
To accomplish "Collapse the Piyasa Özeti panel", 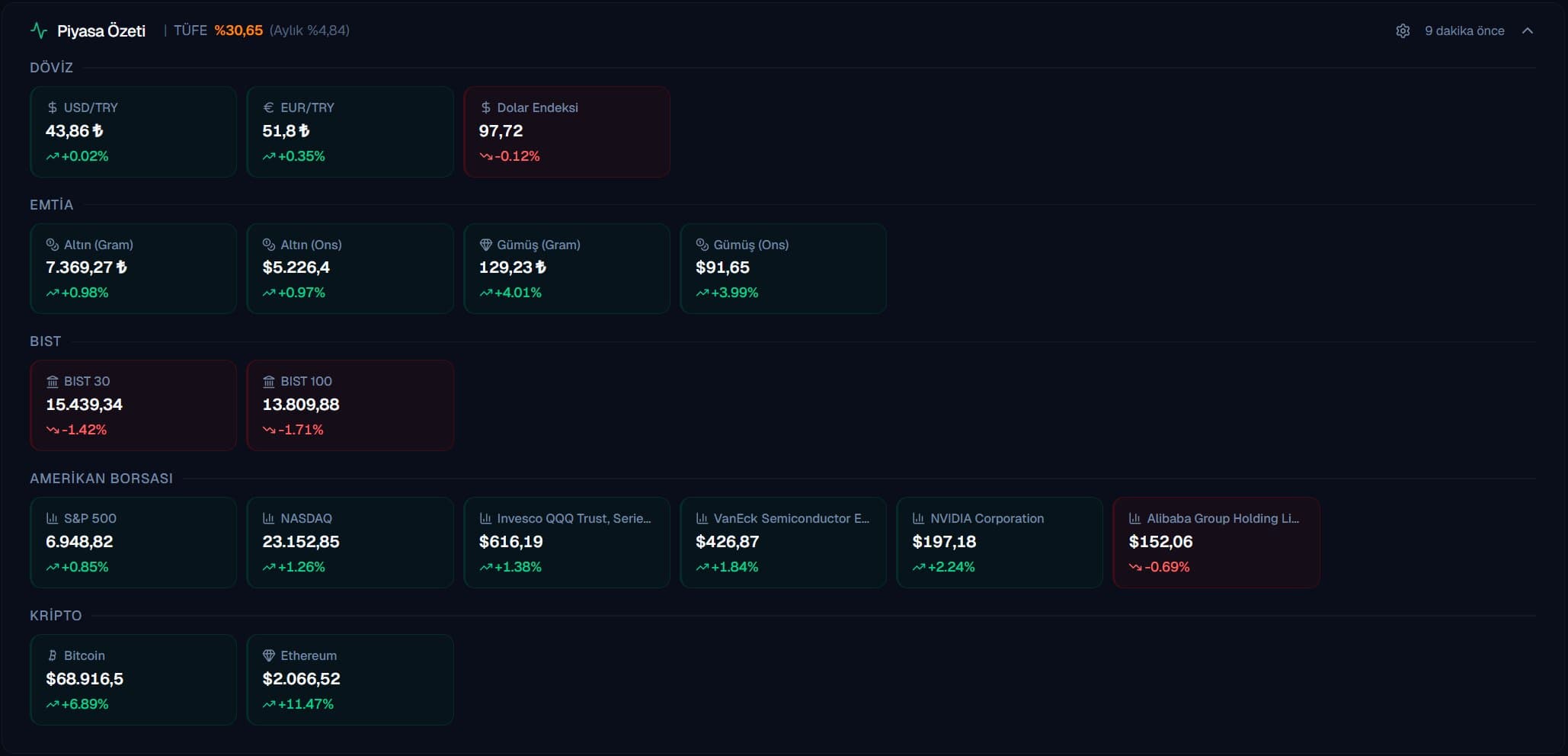I will click(x=1527, y=31).
